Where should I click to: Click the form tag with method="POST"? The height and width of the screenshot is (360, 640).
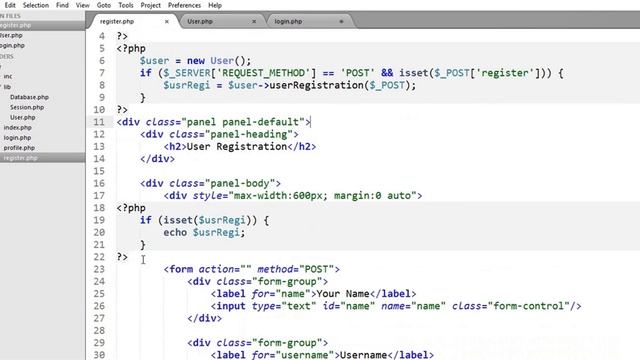click(252, 269)
